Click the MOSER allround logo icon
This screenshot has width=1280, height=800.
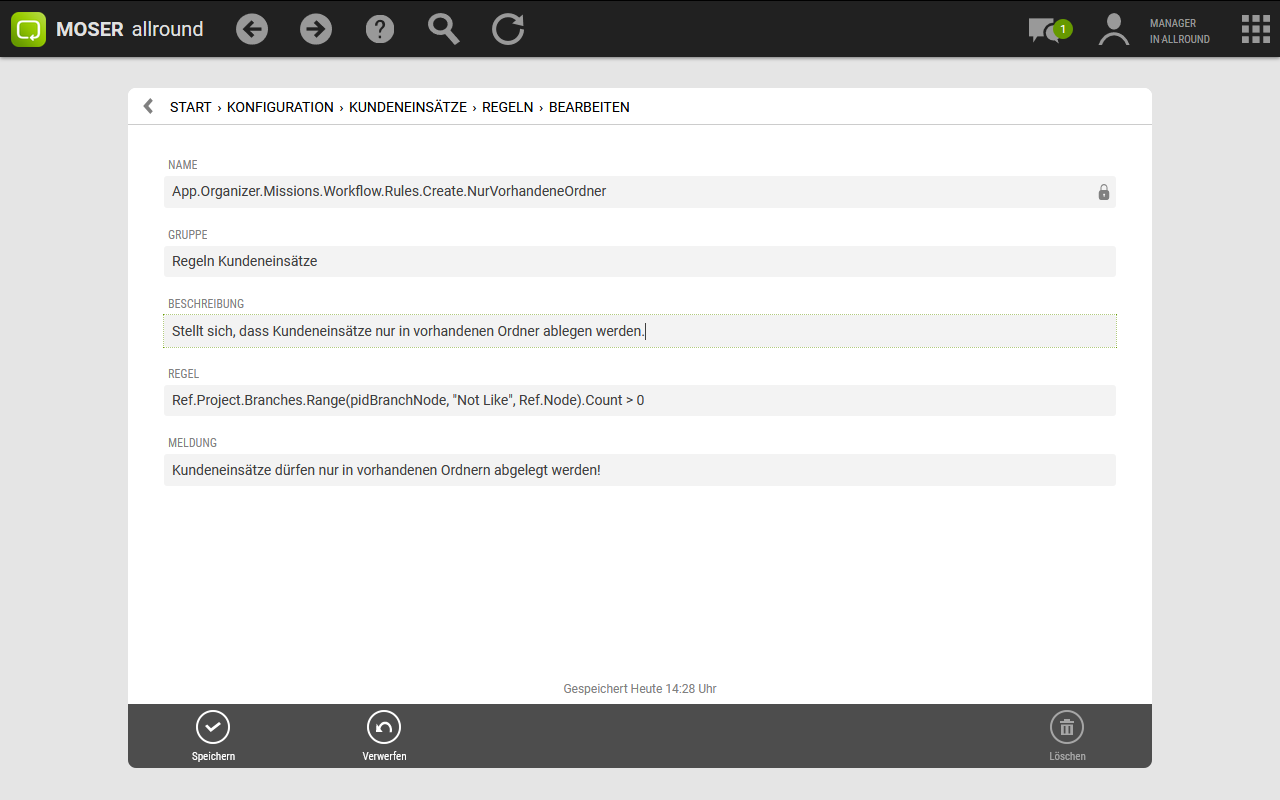pos(29,29)
